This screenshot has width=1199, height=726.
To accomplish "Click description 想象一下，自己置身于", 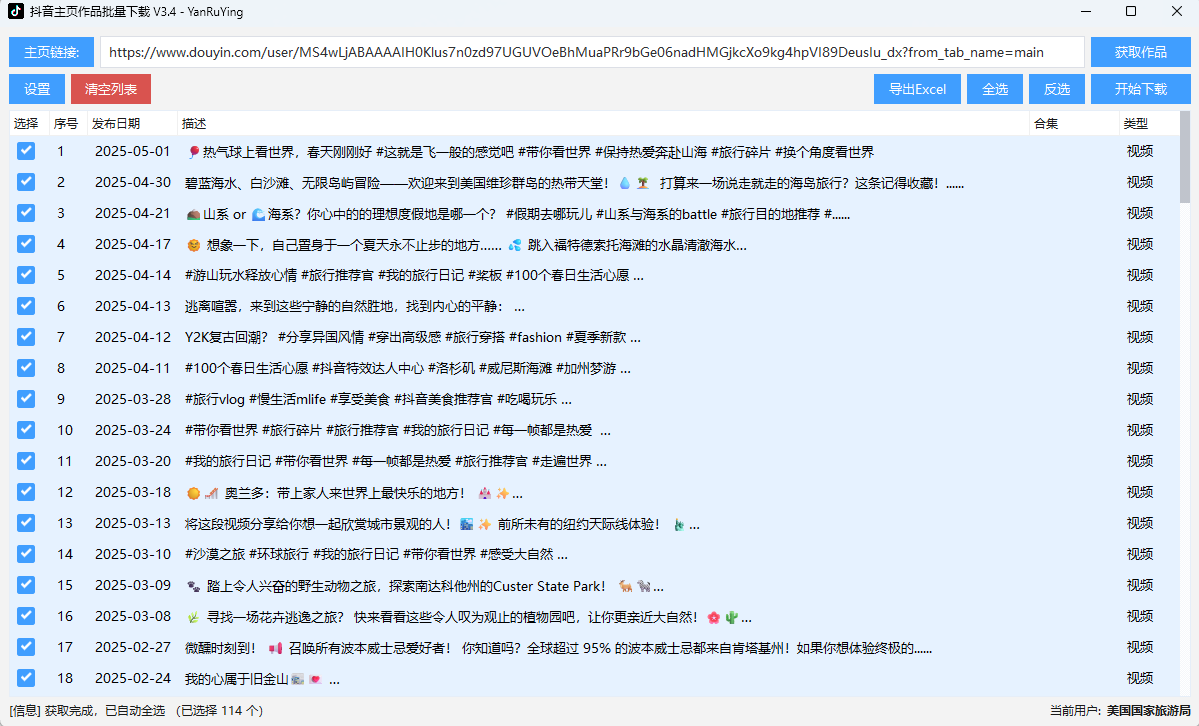I will (466, 246).
